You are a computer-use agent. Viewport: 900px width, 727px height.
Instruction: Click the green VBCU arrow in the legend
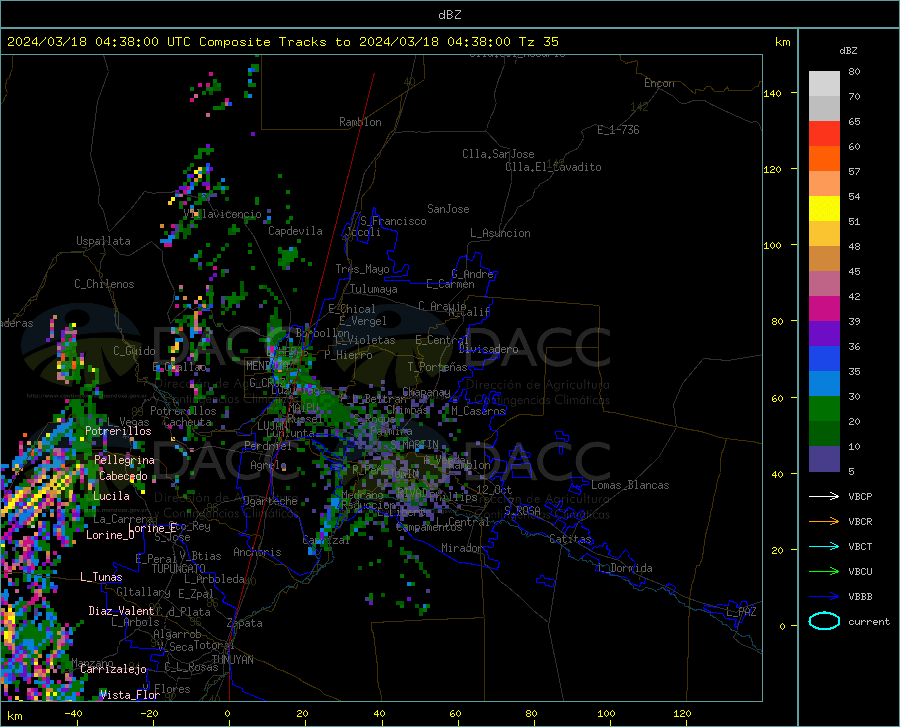click(x=824, y=572)
